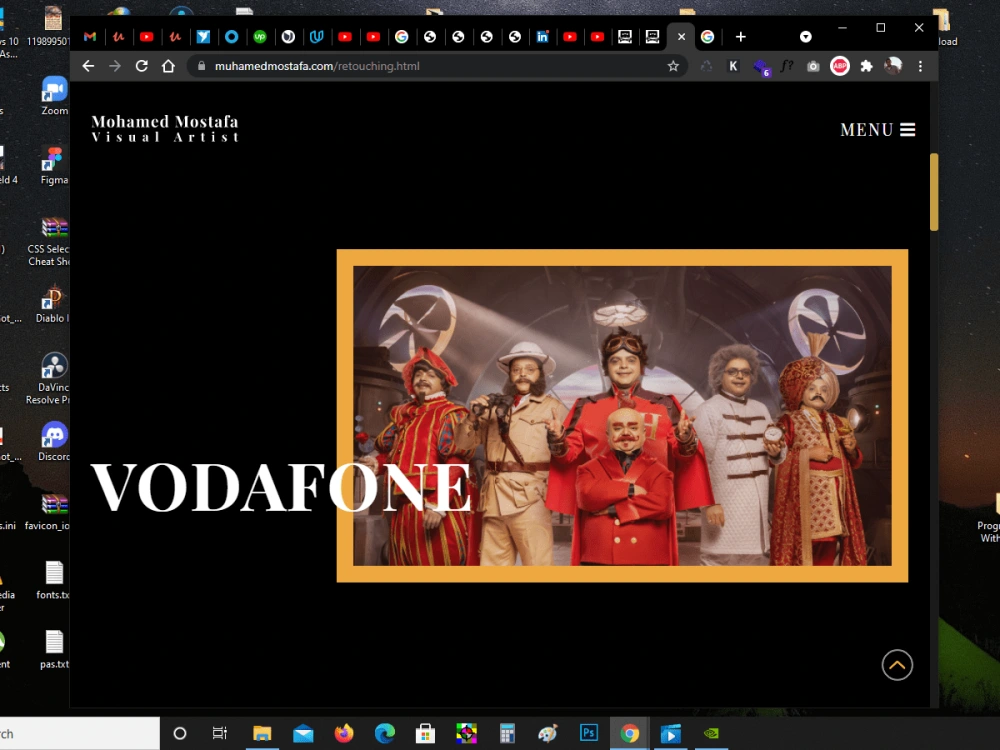
Task: Select the DaVinci Resolve desktop shortcut
Action: 48,379
